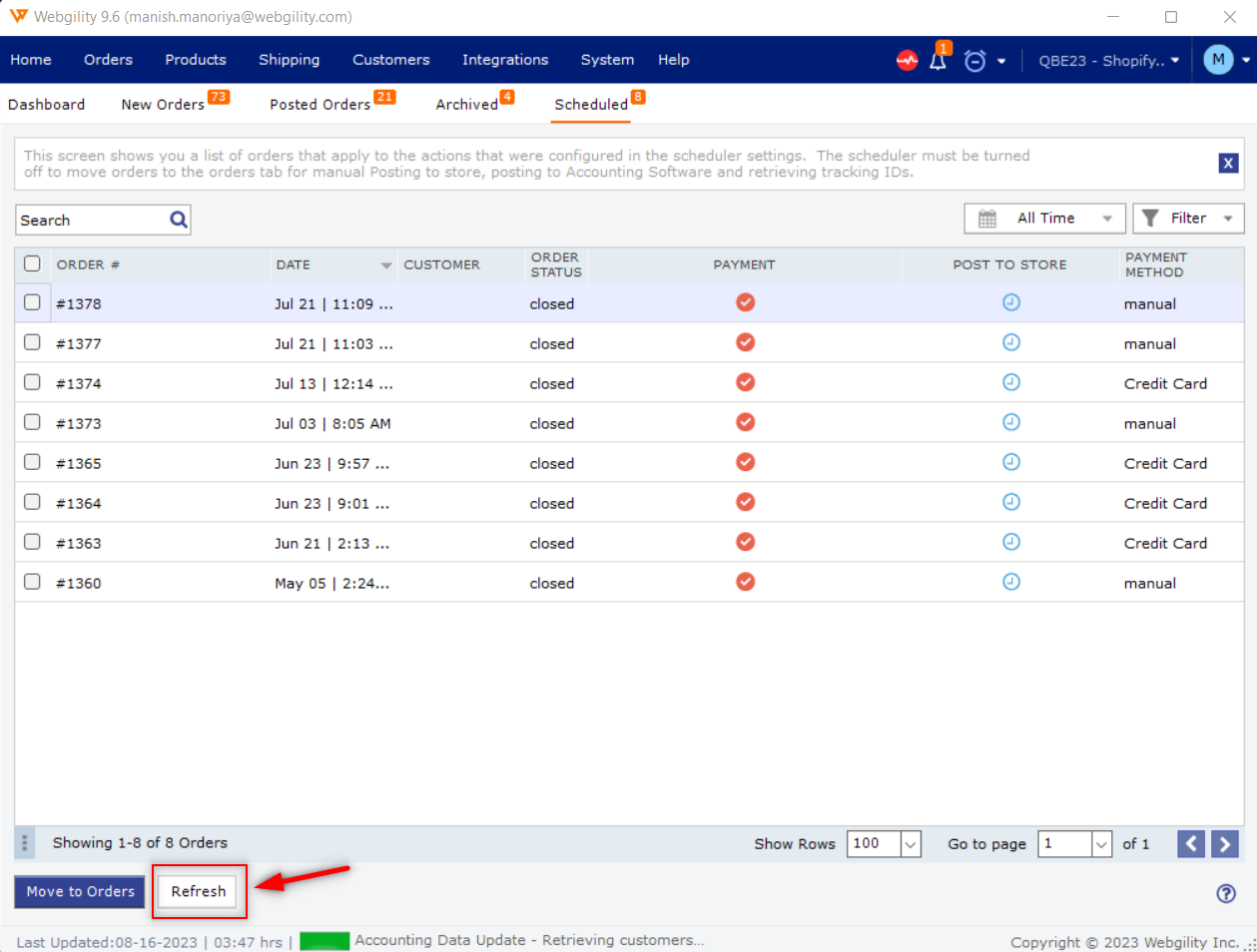The height and width of the screenshot is (952, 1257).
Task: Switch to the Dashboard tab
Action: (x=46, y=104)
